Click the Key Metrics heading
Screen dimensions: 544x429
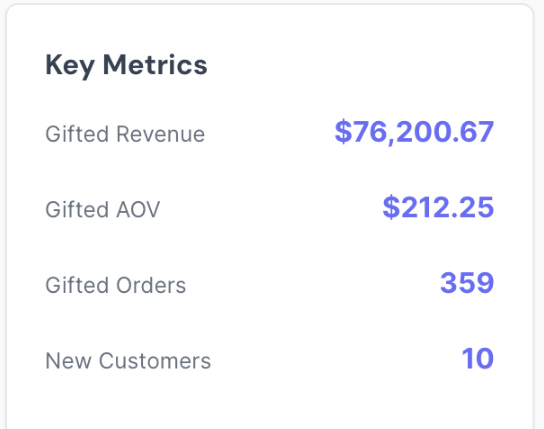point(126,66)
